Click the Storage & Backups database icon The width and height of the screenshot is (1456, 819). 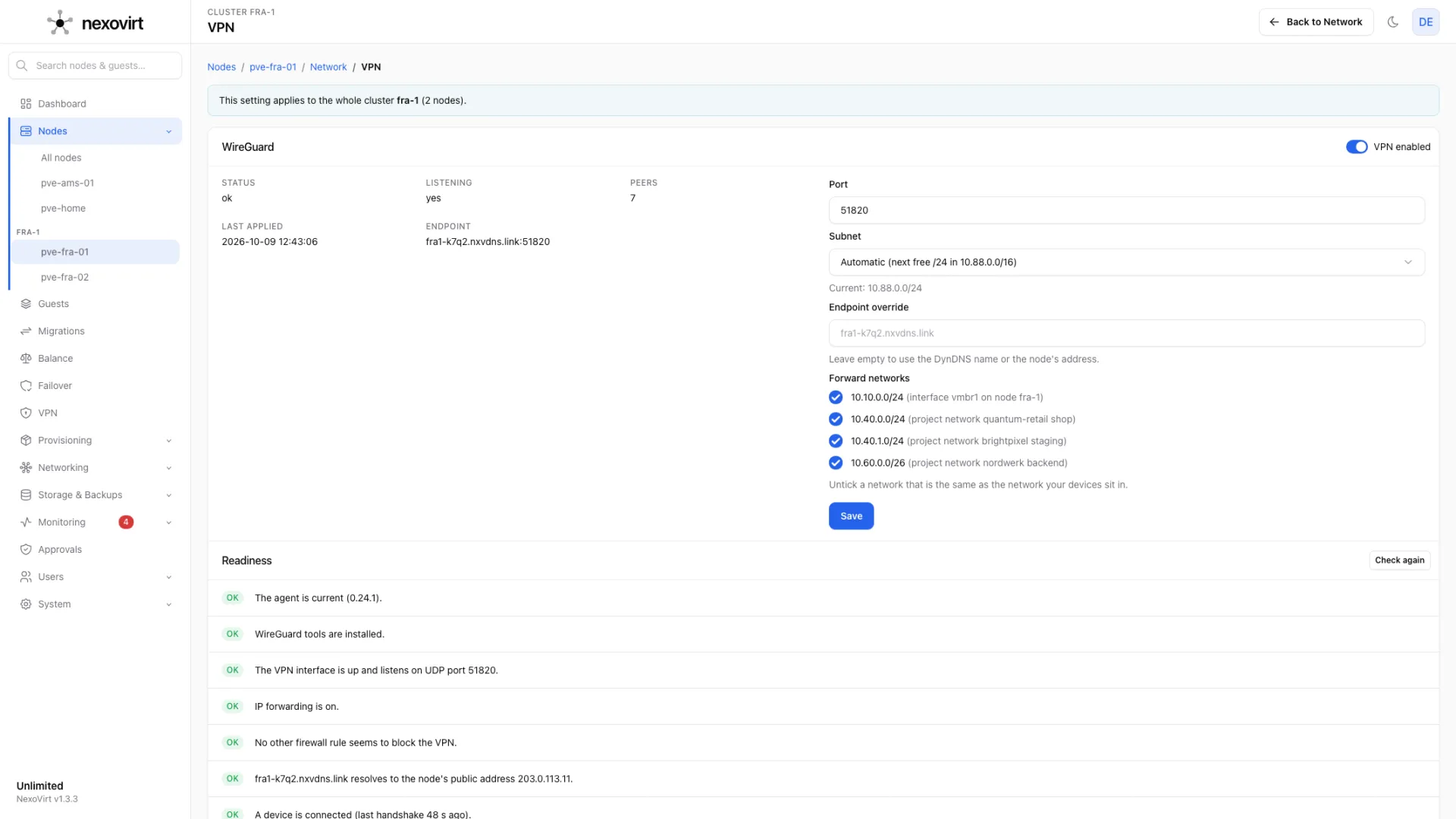26,495
